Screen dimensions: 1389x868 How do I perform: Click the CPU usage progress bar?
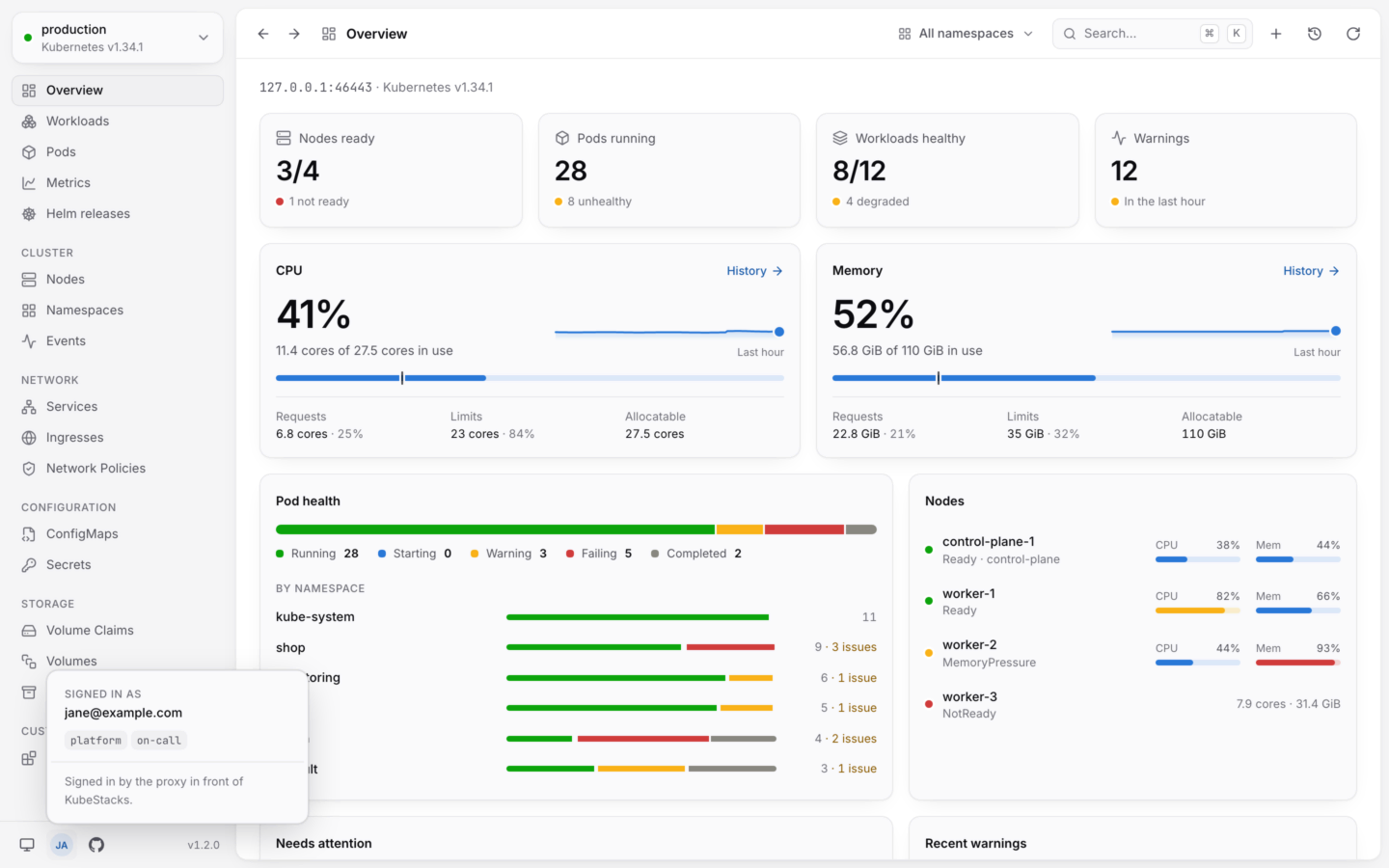530,378
